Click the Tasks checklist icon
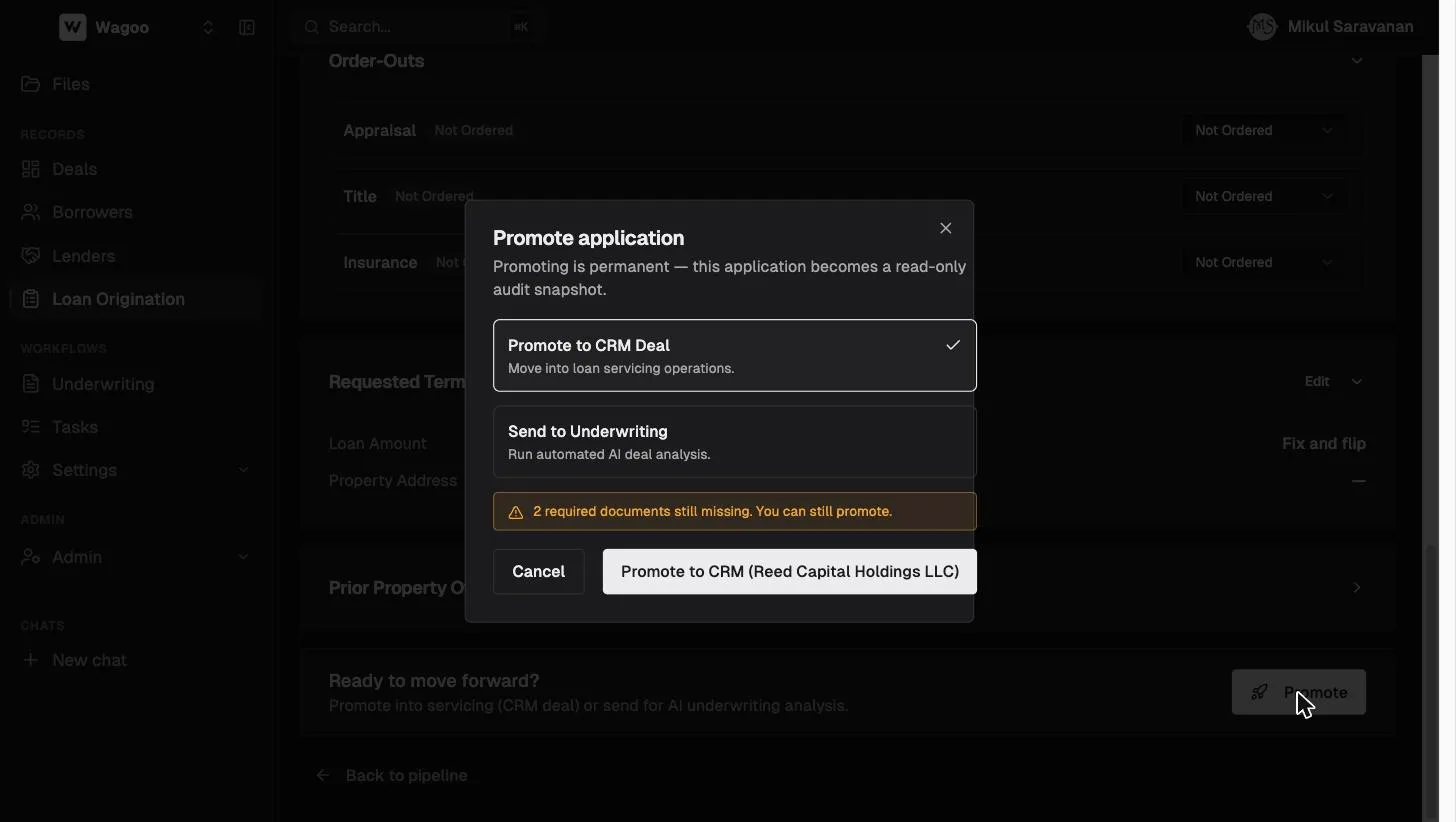The width and height of the screenshot is (1456, 822). [x=31, y=427]
